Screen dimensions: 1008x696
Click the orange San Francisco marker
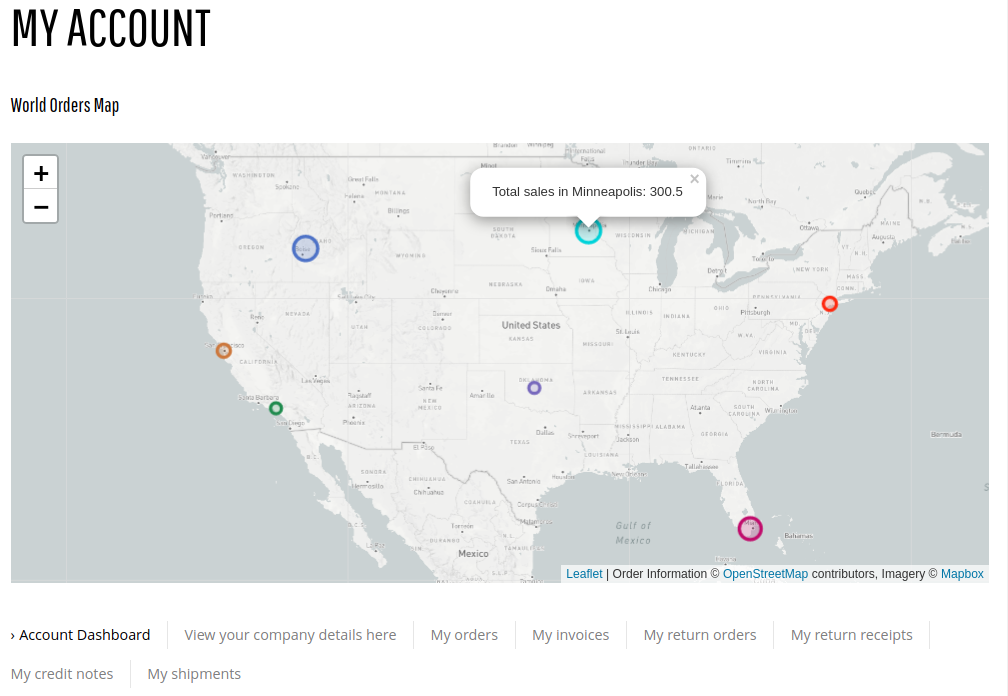point(224,351)
